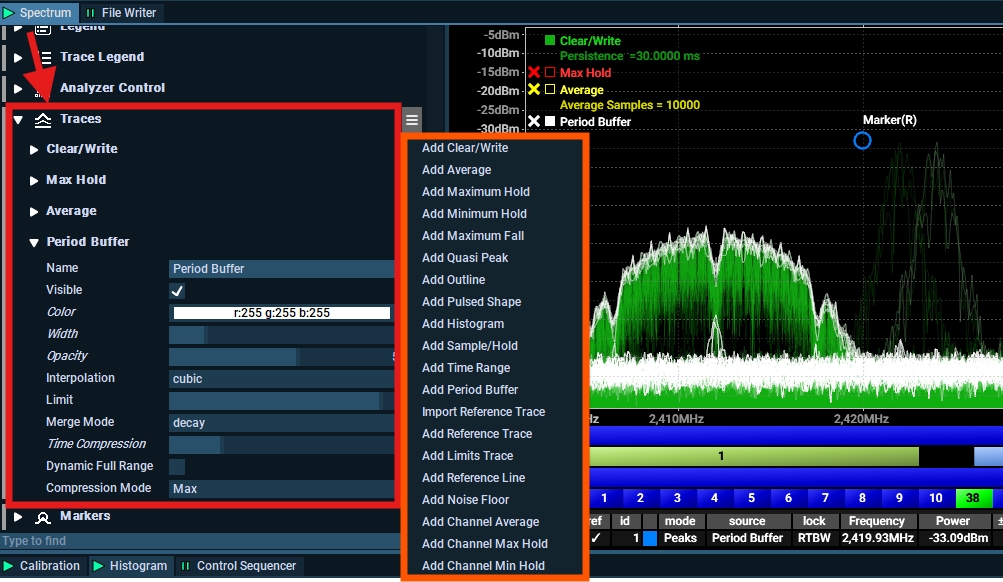
Task: Collapse the Period Buffer trace section
Action: pos(35,243)
